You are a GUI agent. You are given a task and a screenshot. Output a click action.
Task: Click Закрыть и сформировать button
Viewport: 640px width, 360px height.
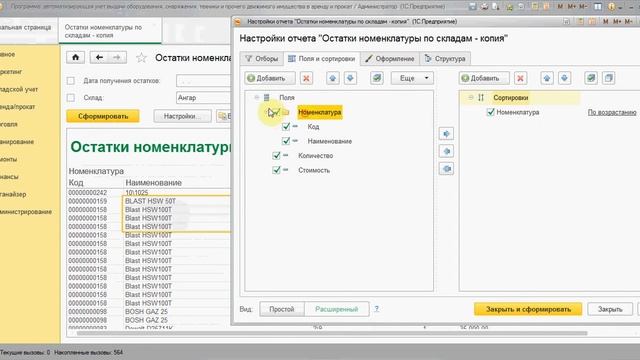pyautogui.click(x=528, y=309)
